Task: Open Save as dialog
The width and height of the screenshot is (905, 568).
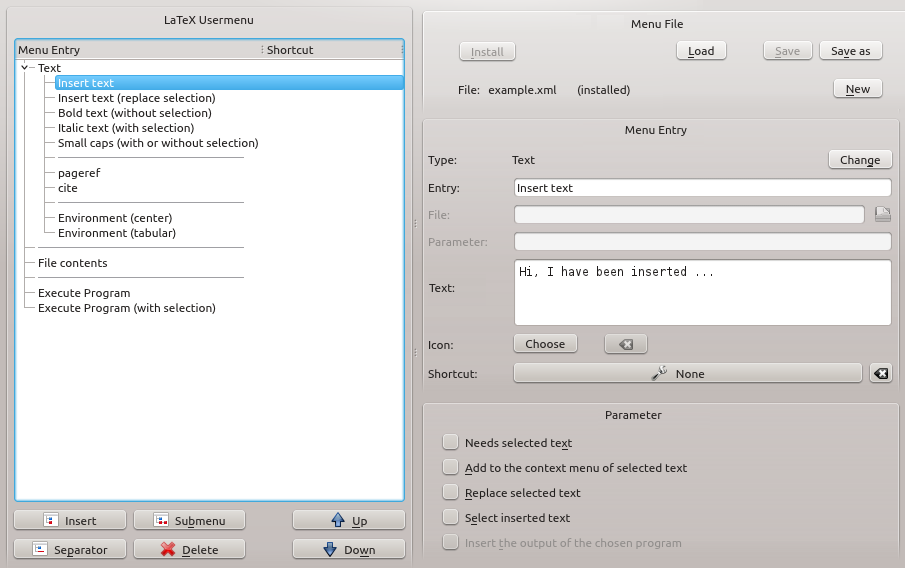Action: pos(851,51)
